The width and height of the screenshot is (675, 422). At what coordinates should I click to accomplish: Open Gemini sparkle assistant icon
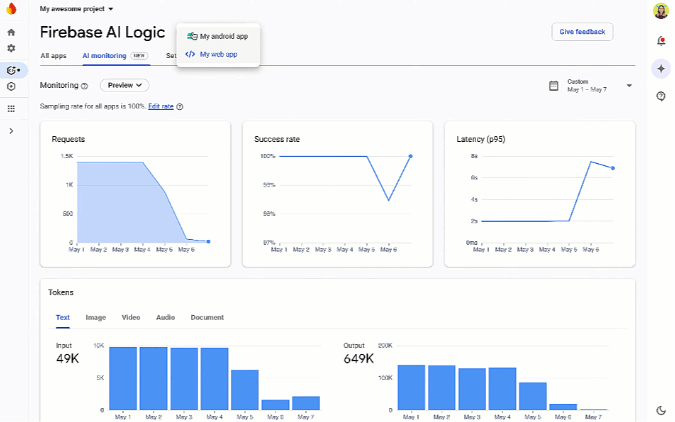tap(661, 68)
